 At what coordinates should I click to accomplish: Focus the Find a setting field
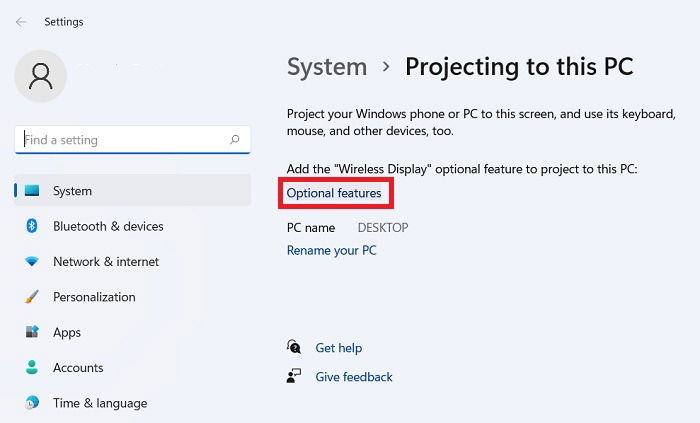[x=120, y=140]
